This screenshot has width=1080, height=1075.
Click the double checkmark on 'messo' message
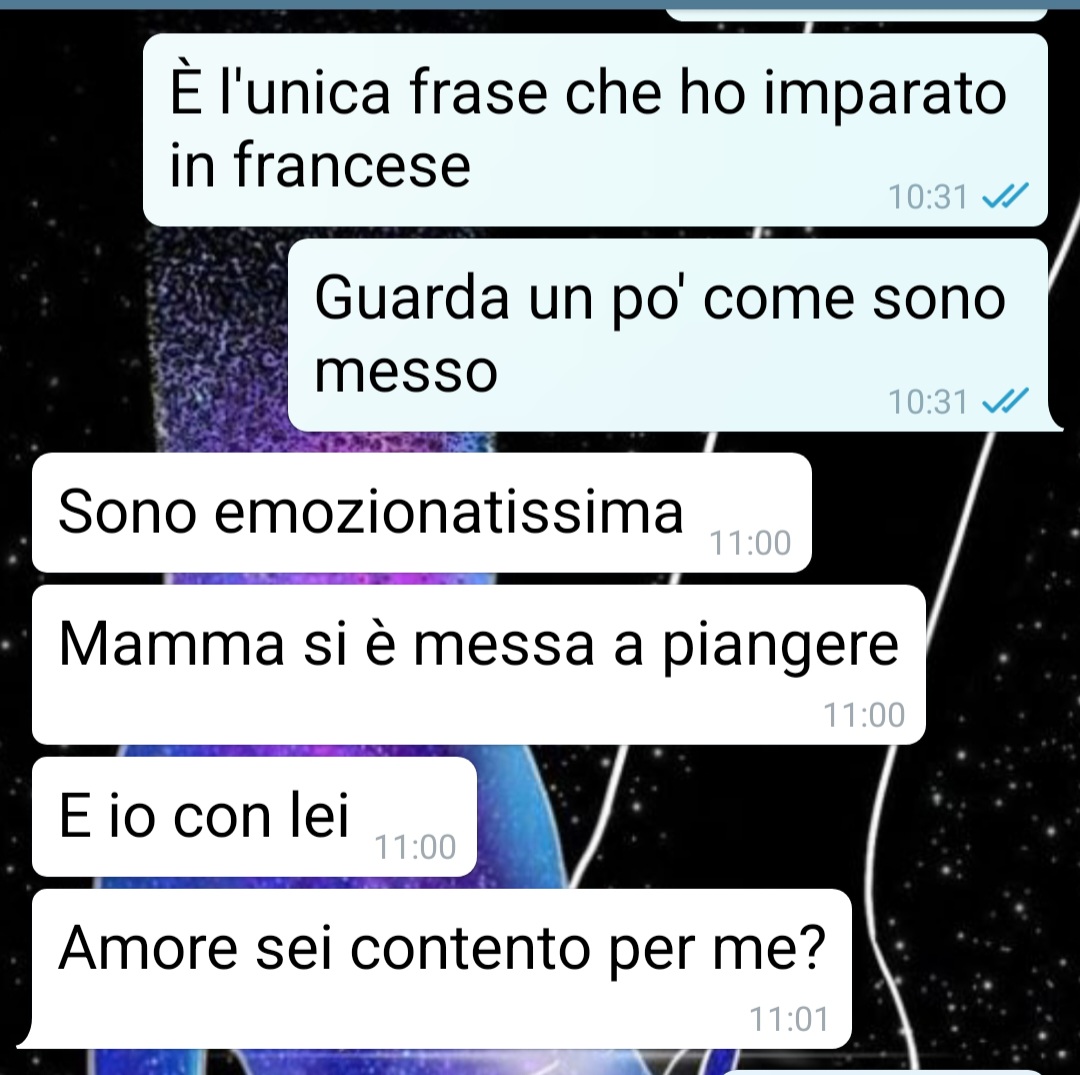(x=1005, y=401)
